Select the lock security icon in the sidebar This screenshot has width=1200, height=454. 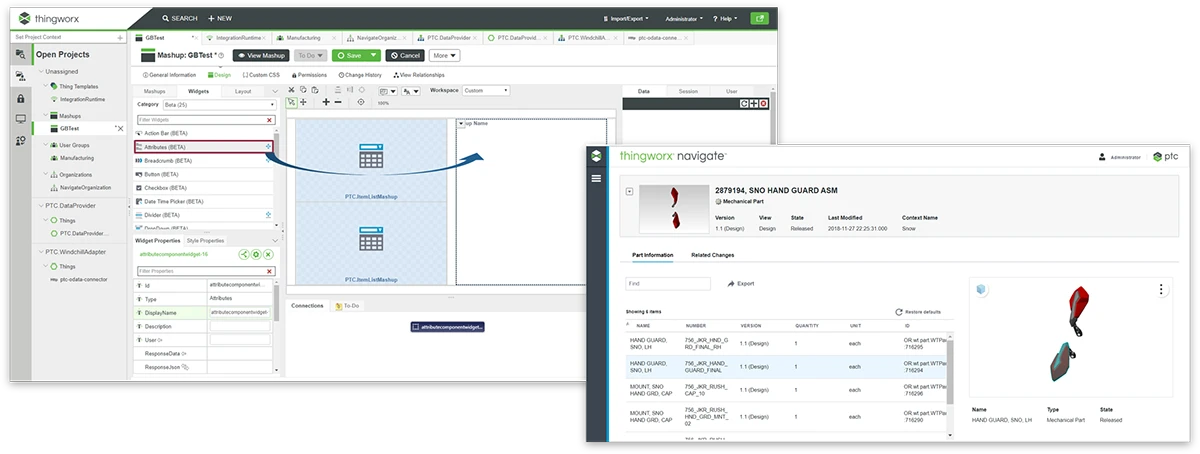pyautogui.click(x=21, y=98)
